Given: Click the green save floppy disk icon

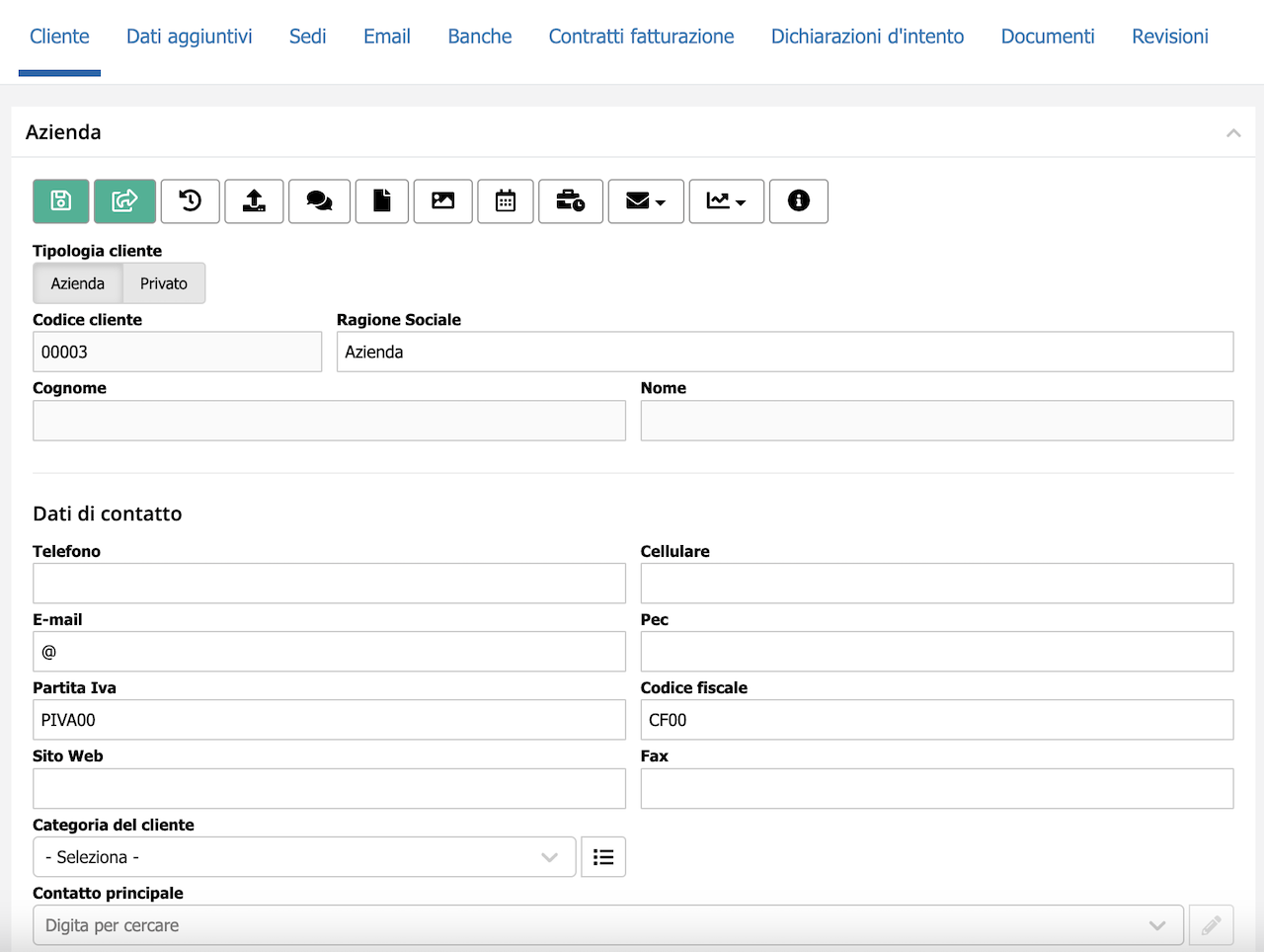Looking at the screenshot, I should (x=61, y=200).
